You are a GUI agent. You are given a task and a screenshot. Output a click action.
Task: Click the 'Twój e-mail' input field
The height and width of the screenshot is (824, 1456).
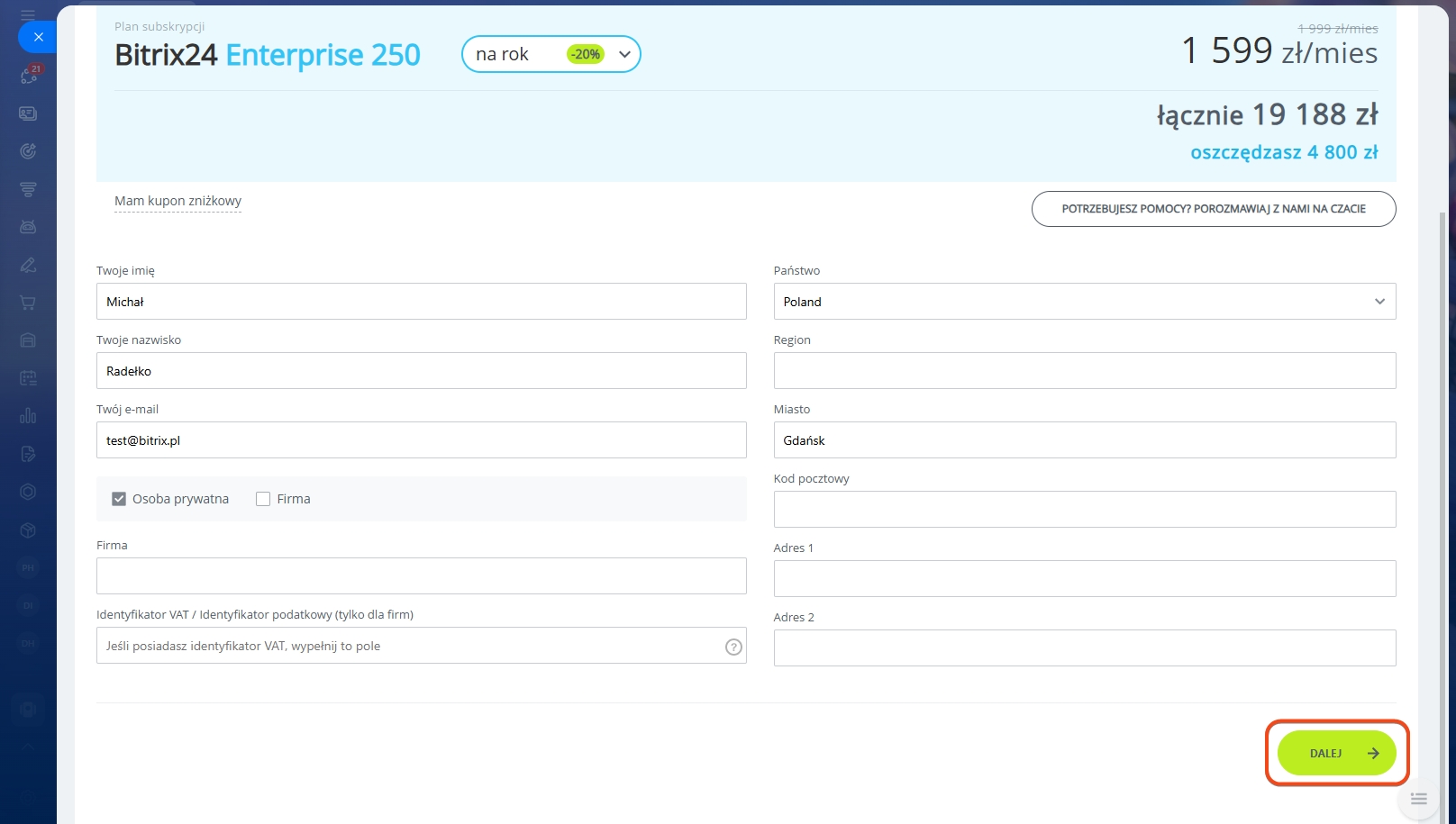coord(422,440)
